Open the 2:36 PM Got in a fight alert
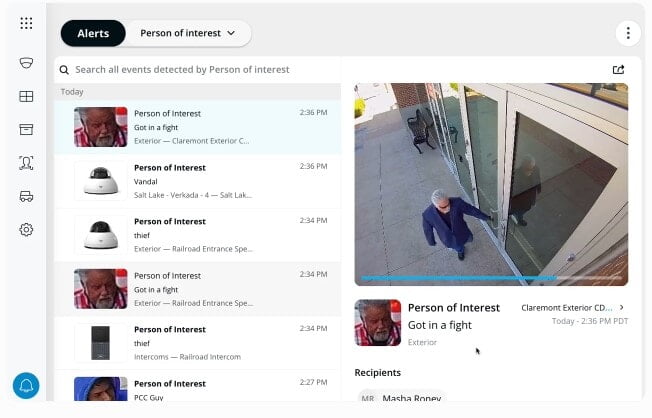This screenshot has height=418, width=652. tap(198, 127)
